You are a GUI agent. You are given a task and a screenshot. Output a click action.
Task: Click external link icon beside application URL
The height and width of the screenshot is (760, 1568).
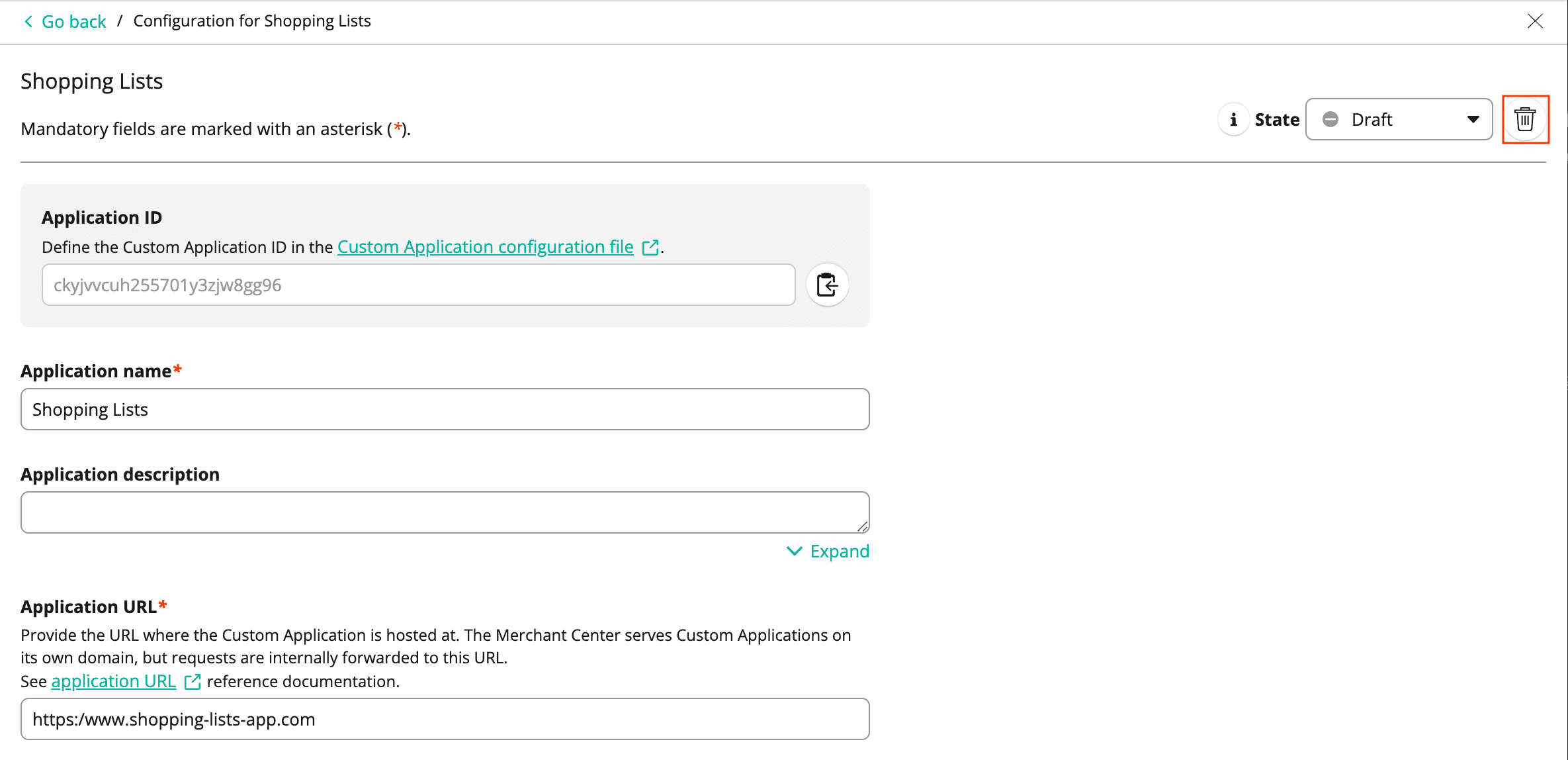pos(193,682)
